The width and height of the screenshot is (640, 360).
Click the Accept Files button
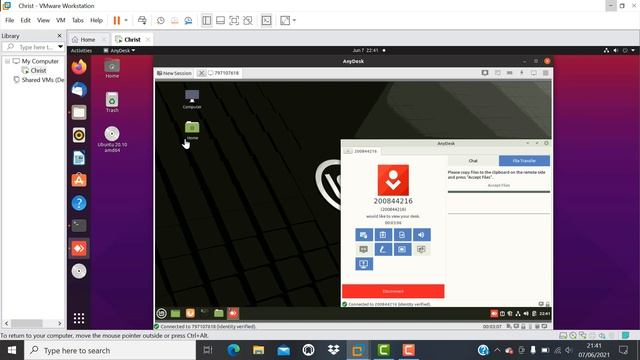click(499, 185)
